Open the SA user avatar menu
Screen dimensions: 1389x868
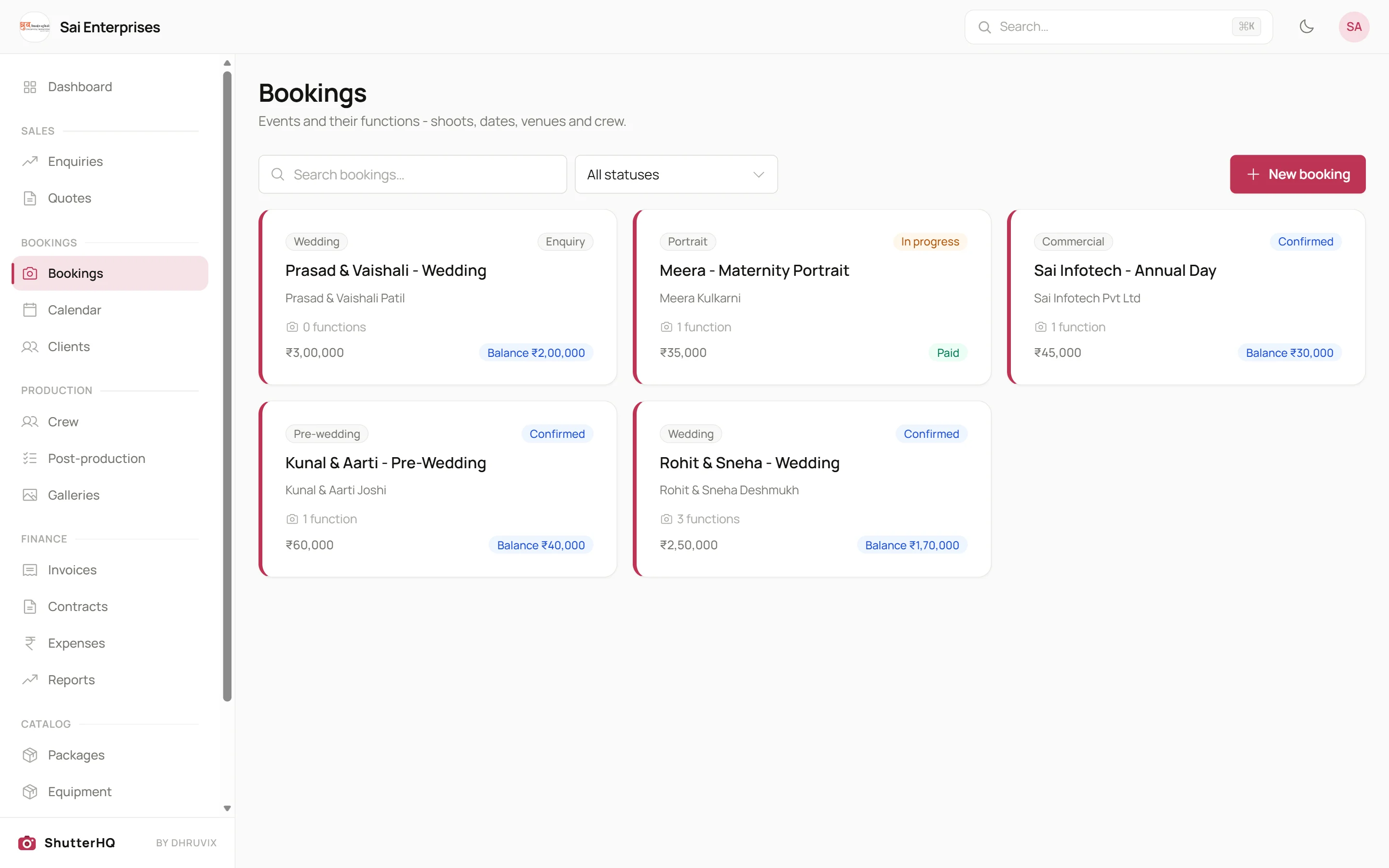point(1353,27)
